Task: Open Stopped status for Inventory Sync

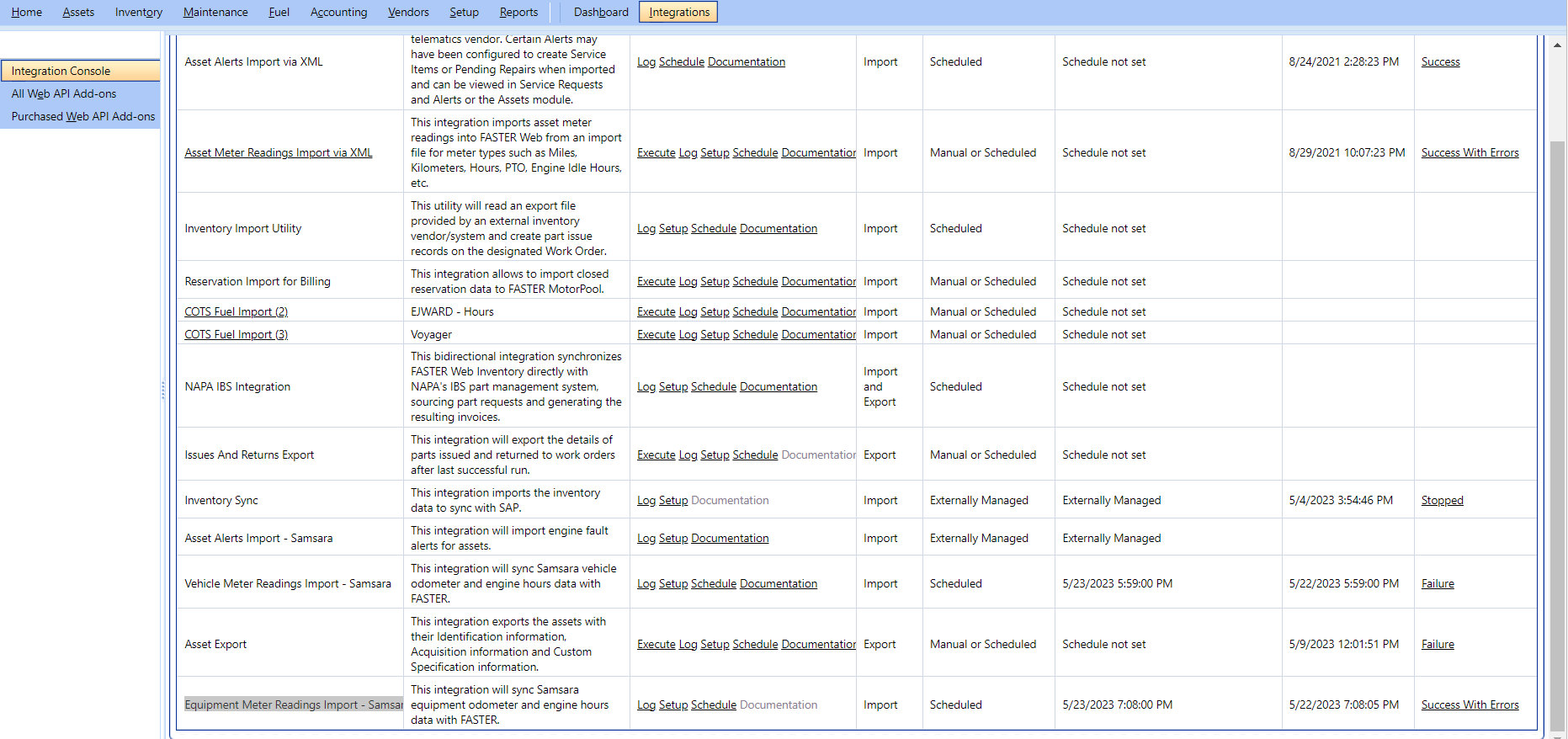Action: tap(1442, 500)
